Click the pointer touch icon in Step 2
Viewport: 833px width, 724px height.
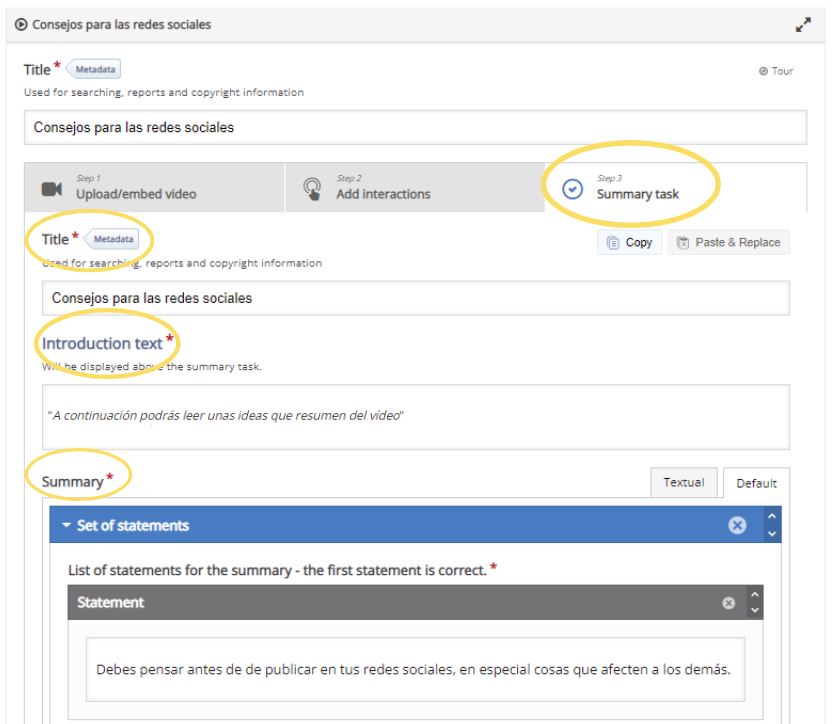312,189
